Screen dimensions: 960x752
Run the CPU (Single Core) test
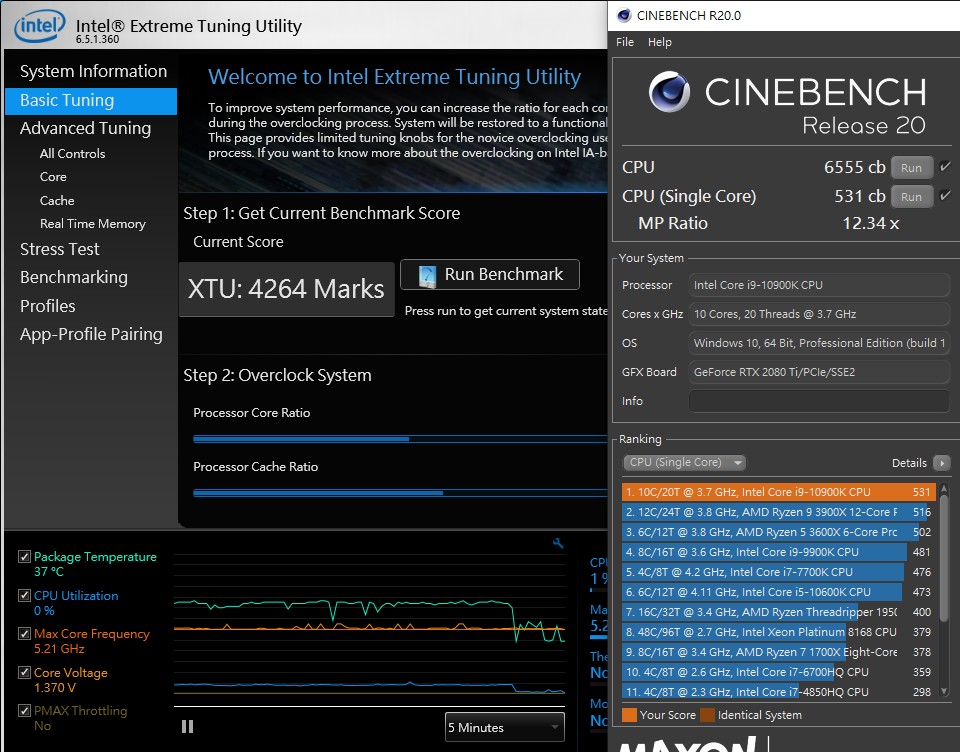coord(912,197)
